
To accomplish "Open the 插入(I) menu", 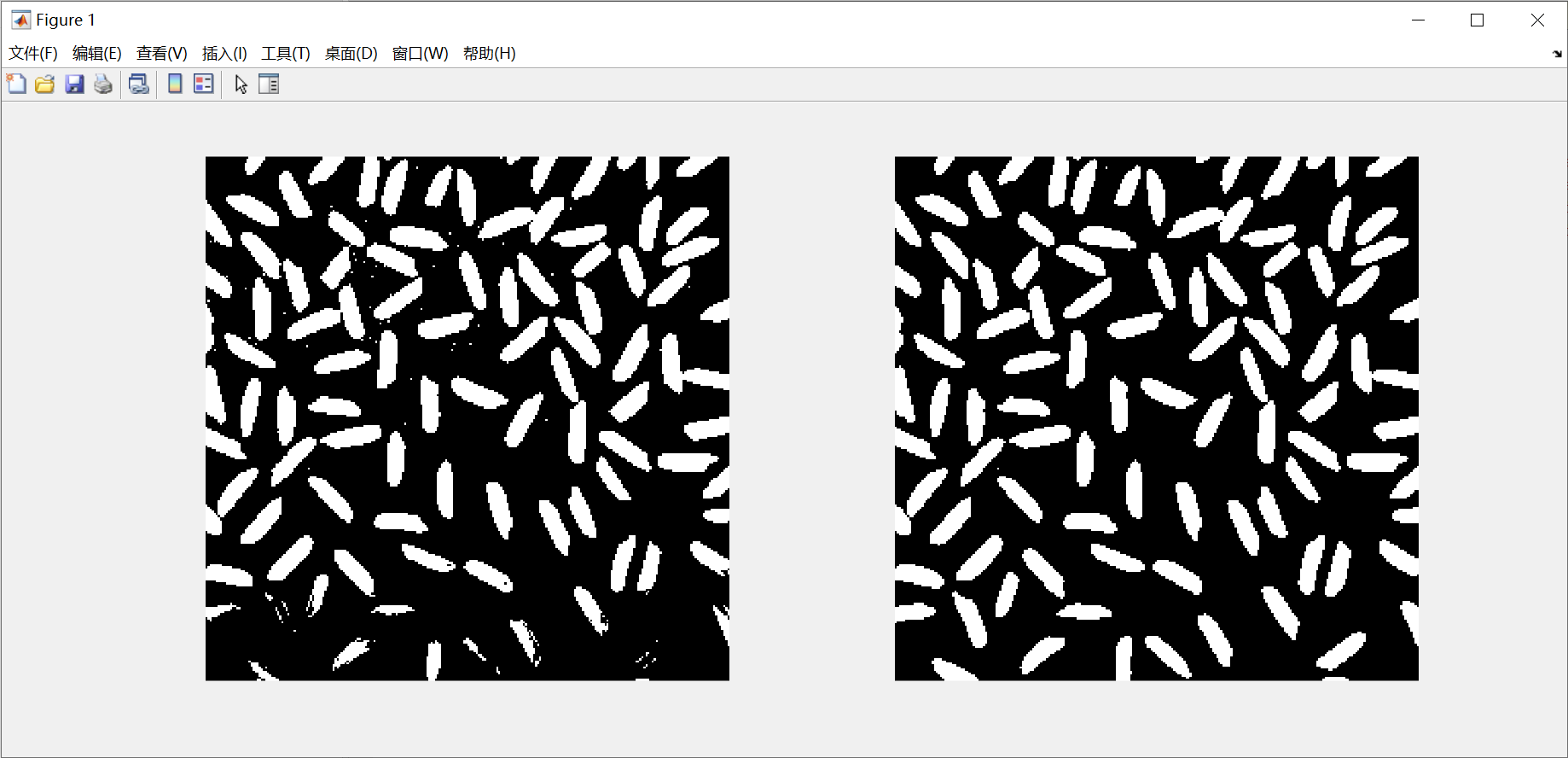I will pos(224,54).
